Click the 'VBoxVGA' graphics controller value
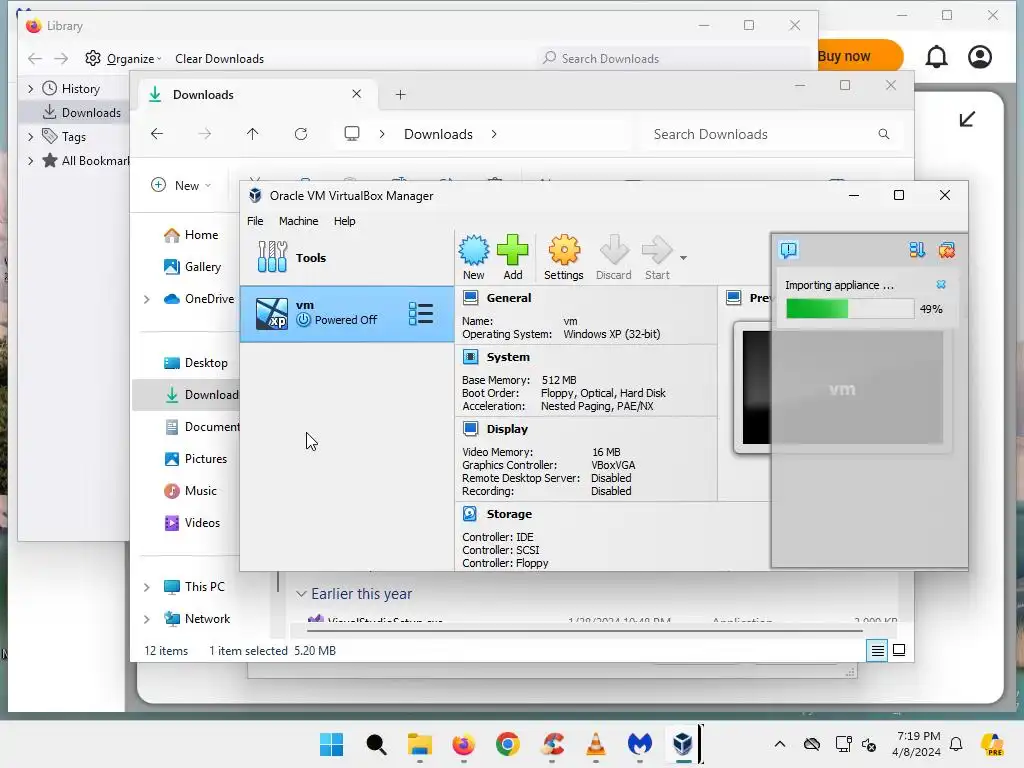1024x768 pixels. tap(613, 465)
